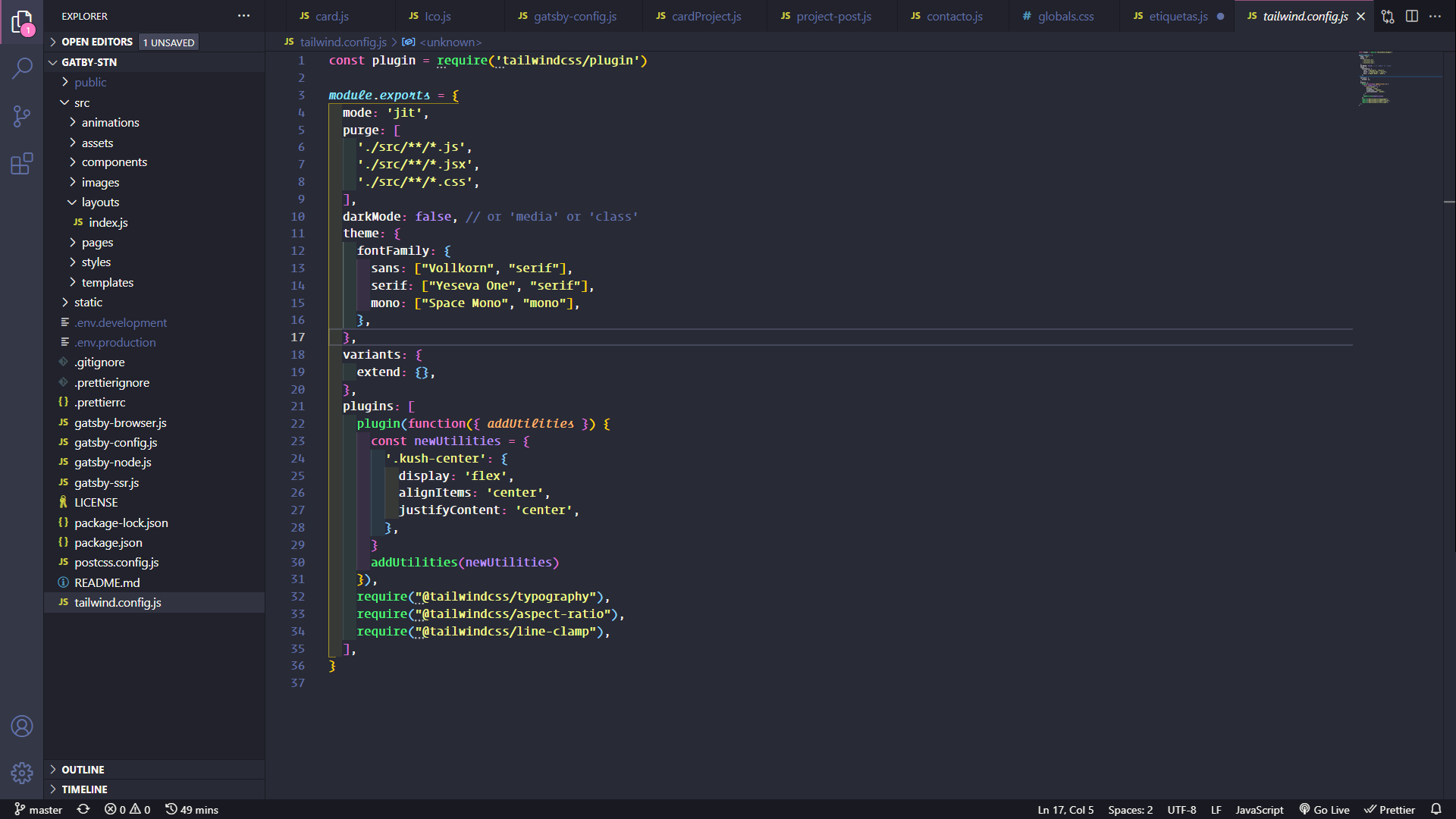Screen dimensions: 1456x819
Task: Click the Open Changes compare icon
Action: coord(1388,16)
